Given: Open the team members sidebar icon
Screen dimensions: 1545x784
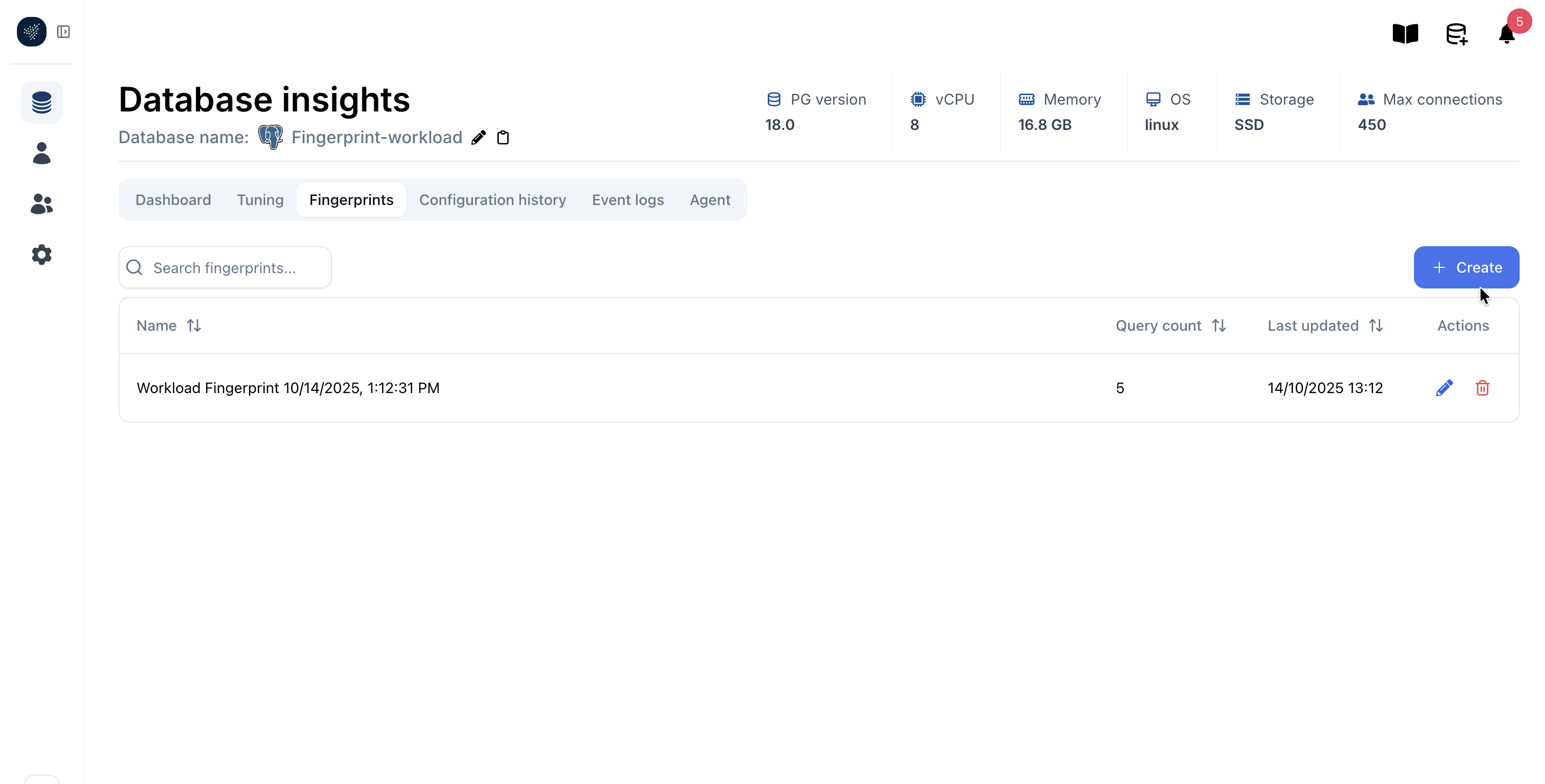Looking at the screenshot, I should pos(41,204).
